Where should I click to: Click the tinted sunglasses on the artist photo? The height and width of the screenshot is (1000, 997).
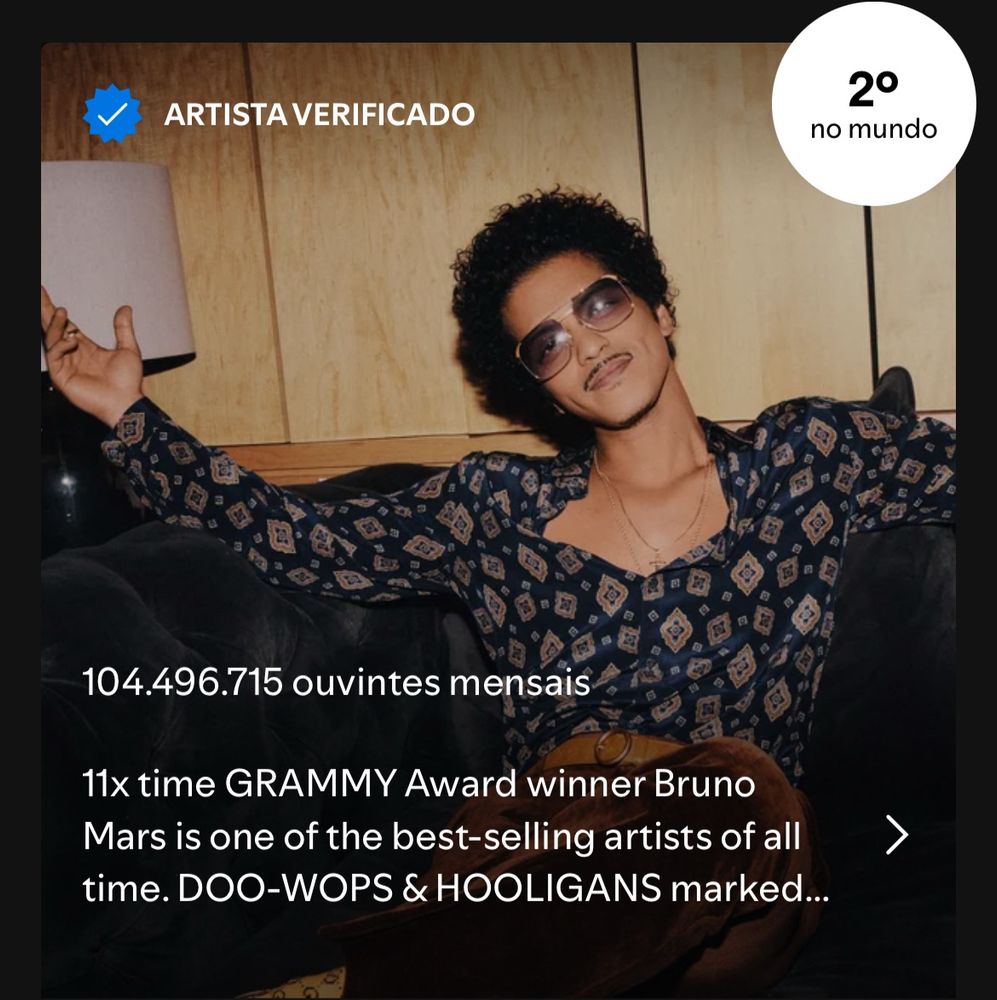[x=574, y=327]
